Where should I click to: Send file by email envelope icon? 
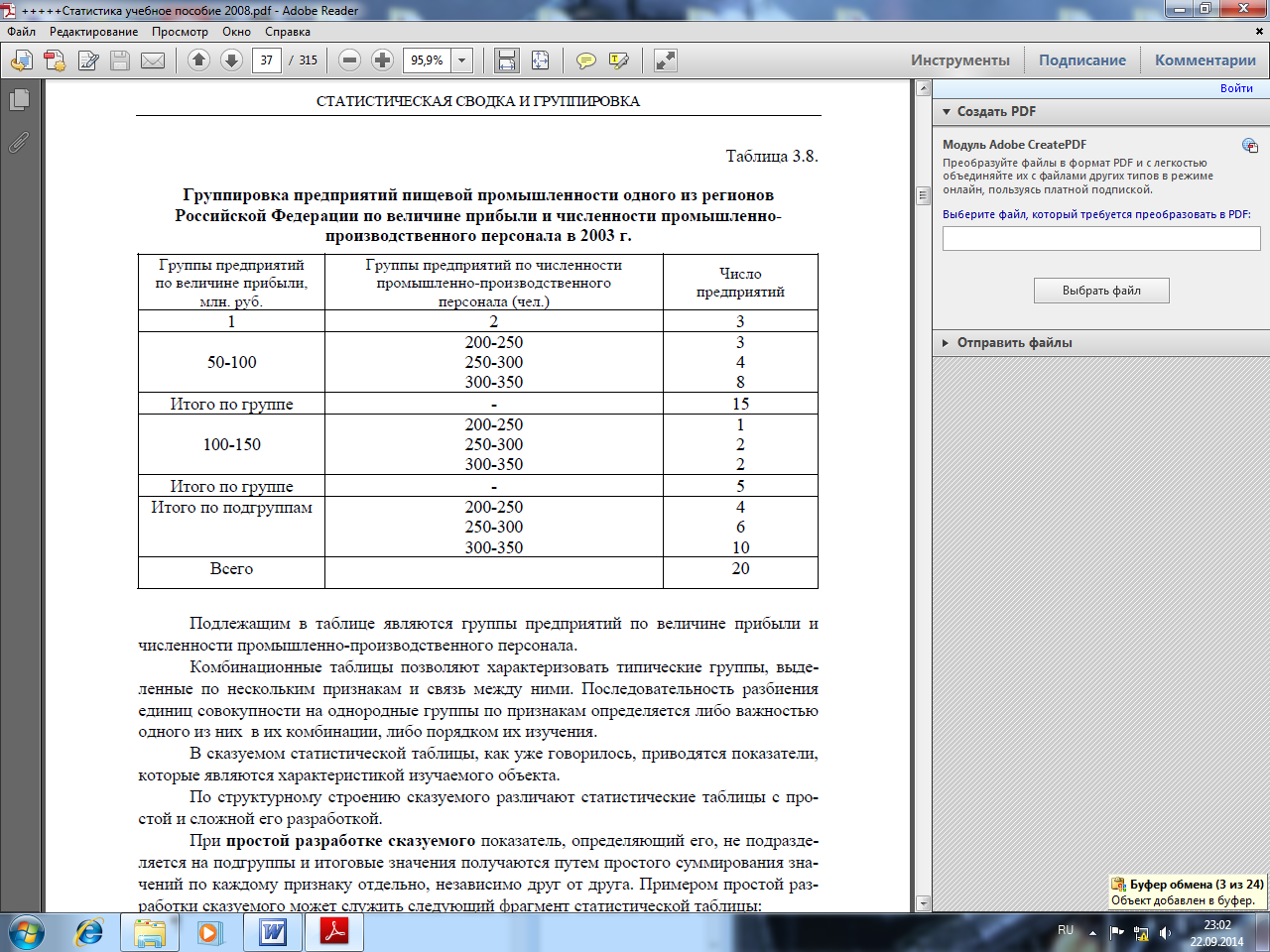coord(153,60)
